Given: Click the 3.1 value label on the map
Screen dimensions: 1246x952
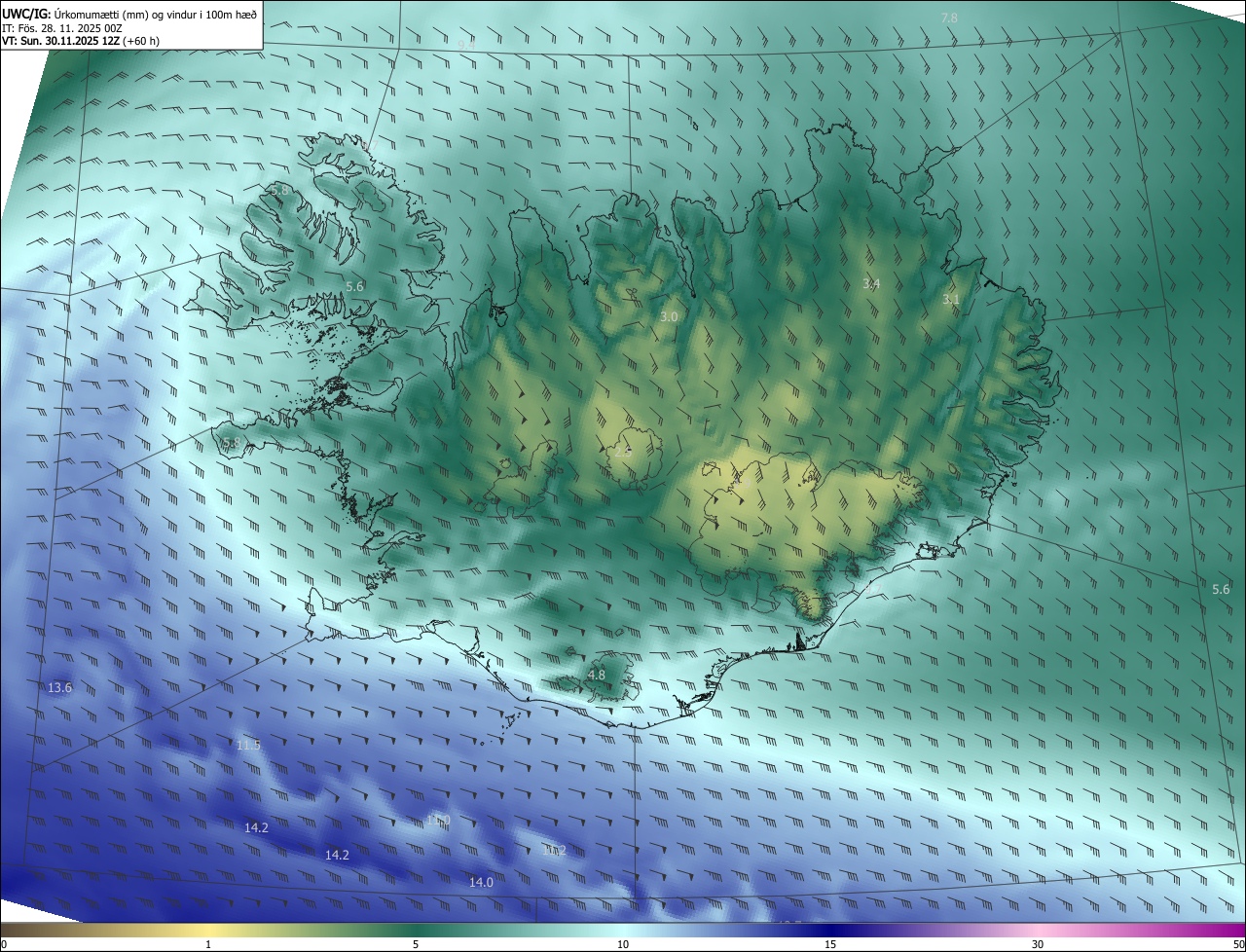Looking at the screenshot, I should [x=951, y=300].
